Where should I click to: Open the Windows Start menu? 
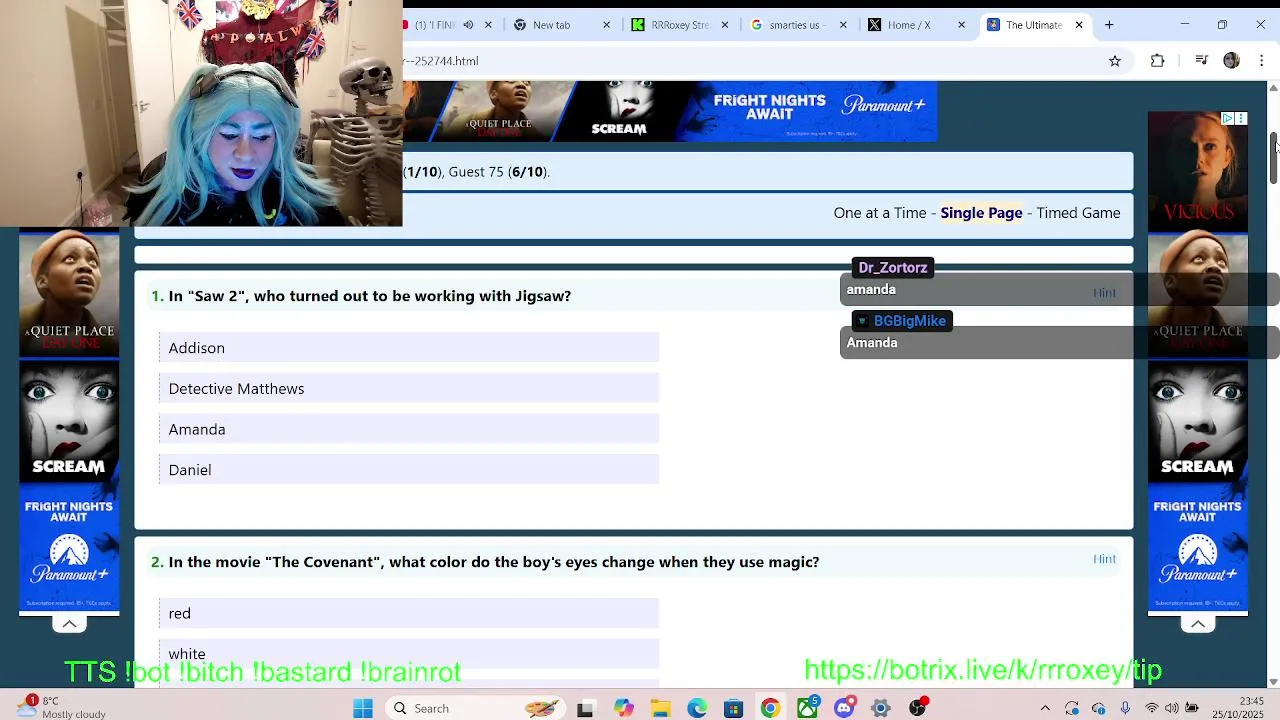[x=363, y=709]
